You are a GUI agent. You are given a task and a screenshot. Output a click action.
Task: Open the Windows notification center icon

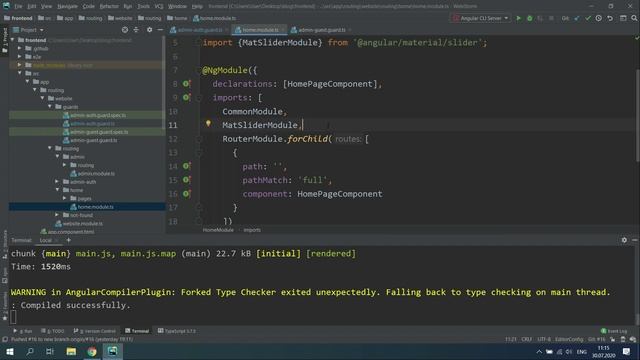coord(627,351)
